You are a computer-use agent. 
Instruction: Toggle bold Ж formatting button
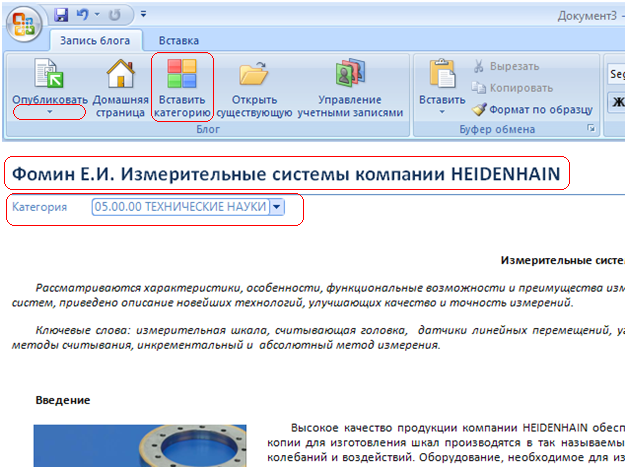click(617, 102)
